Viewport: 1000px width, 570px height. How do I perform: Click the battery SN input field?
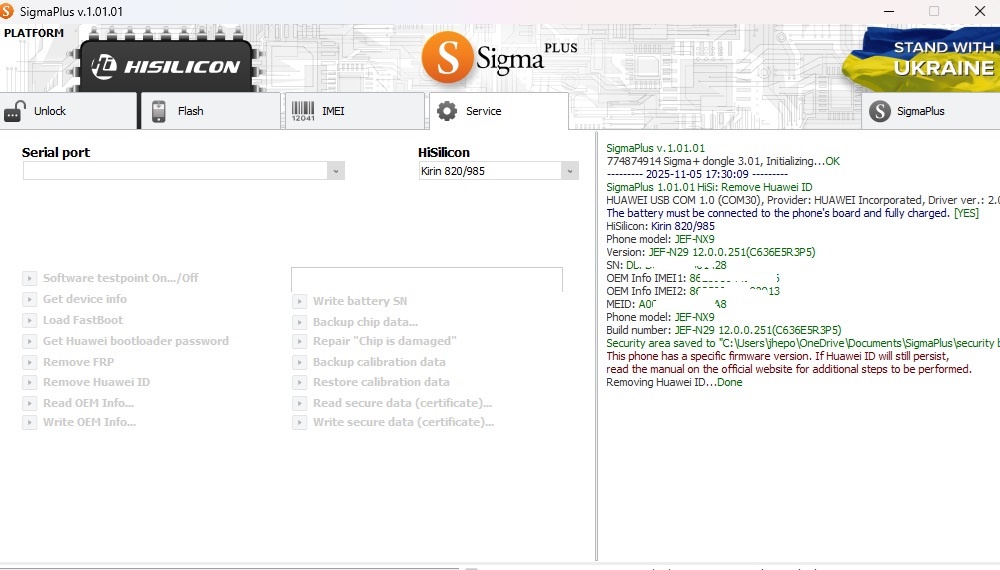427,279
